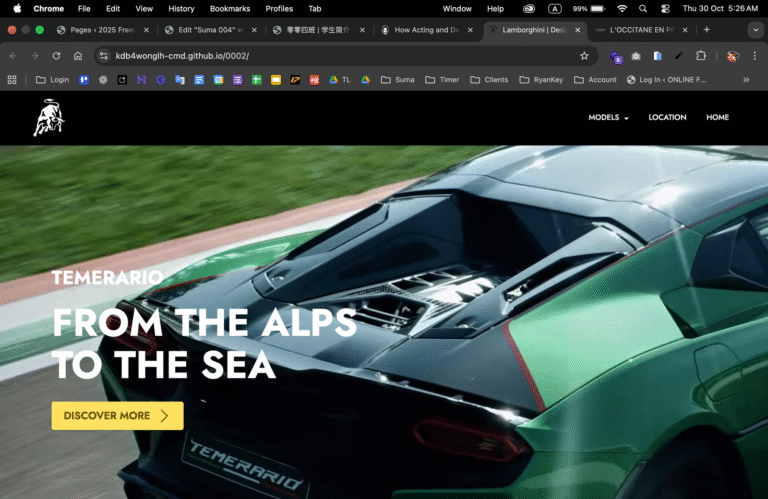Expand the MODELS dropdown menu
Image resolution: width=768 pixels, height=499 pixels.
tap(608, 117)
